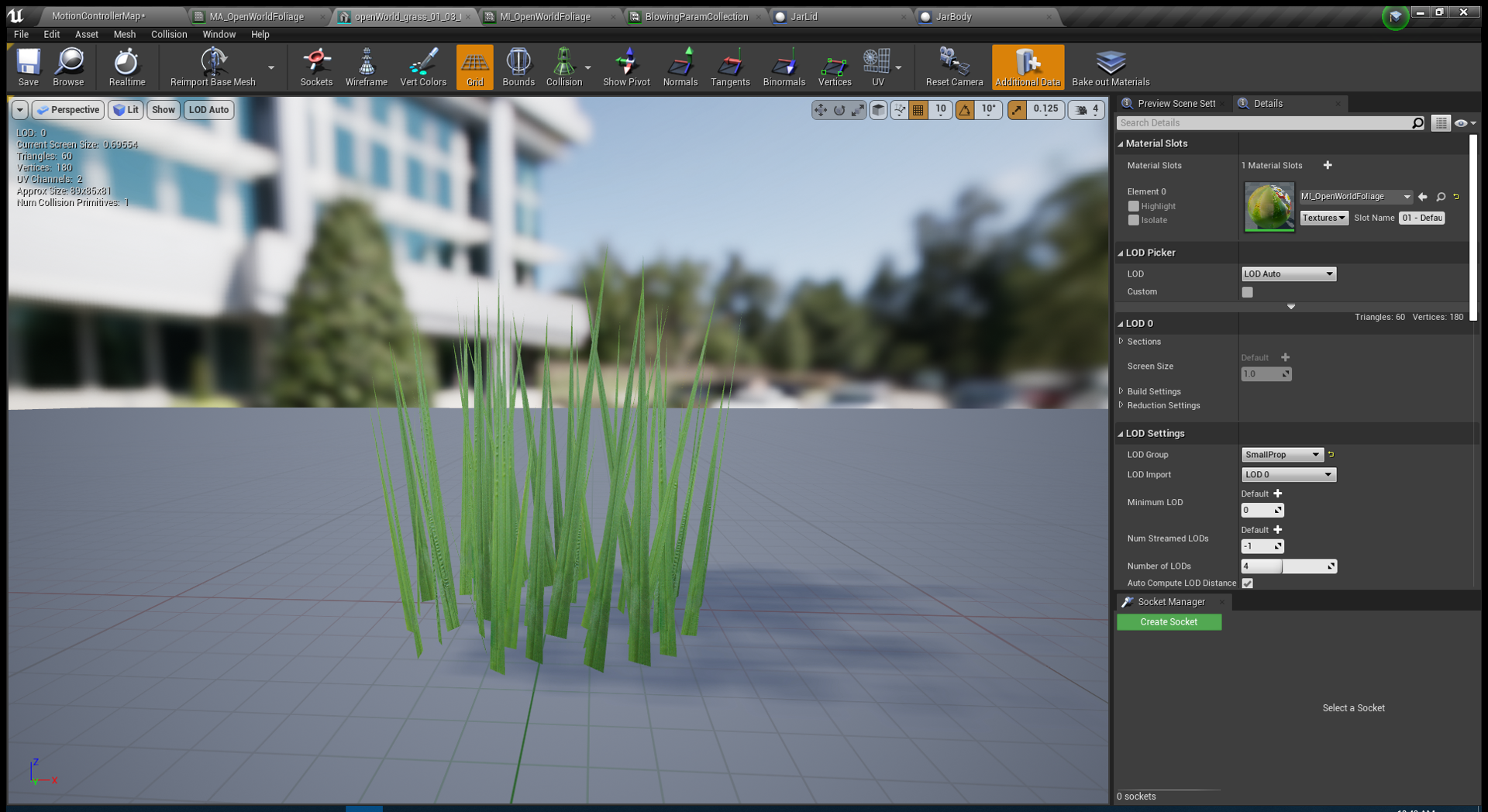
Task: Open viewport Show menu
Action: pyautogui.click(x=163, y=110)
